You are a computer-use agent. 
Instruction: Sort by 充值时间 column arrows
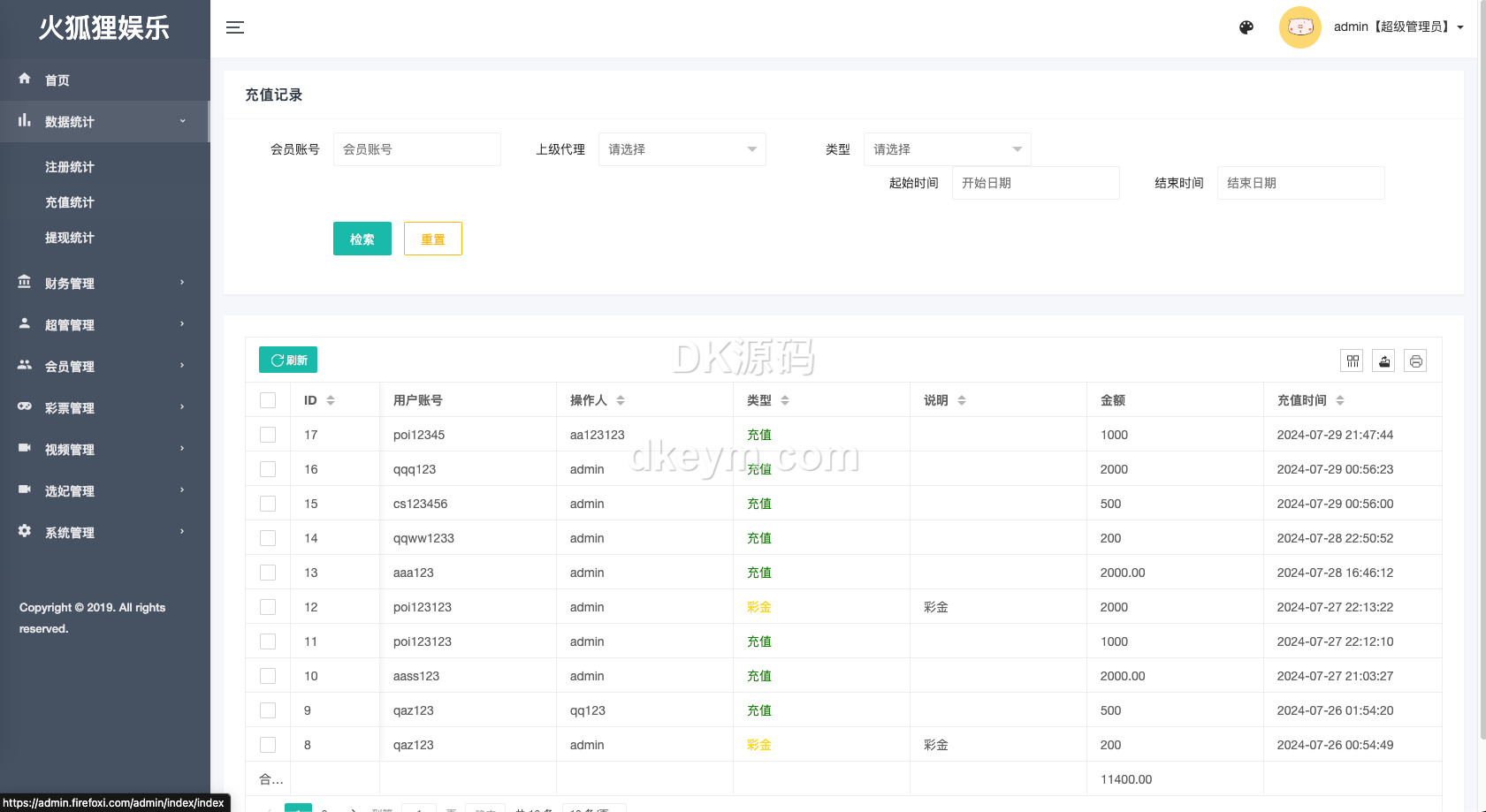pos(1340,400)
